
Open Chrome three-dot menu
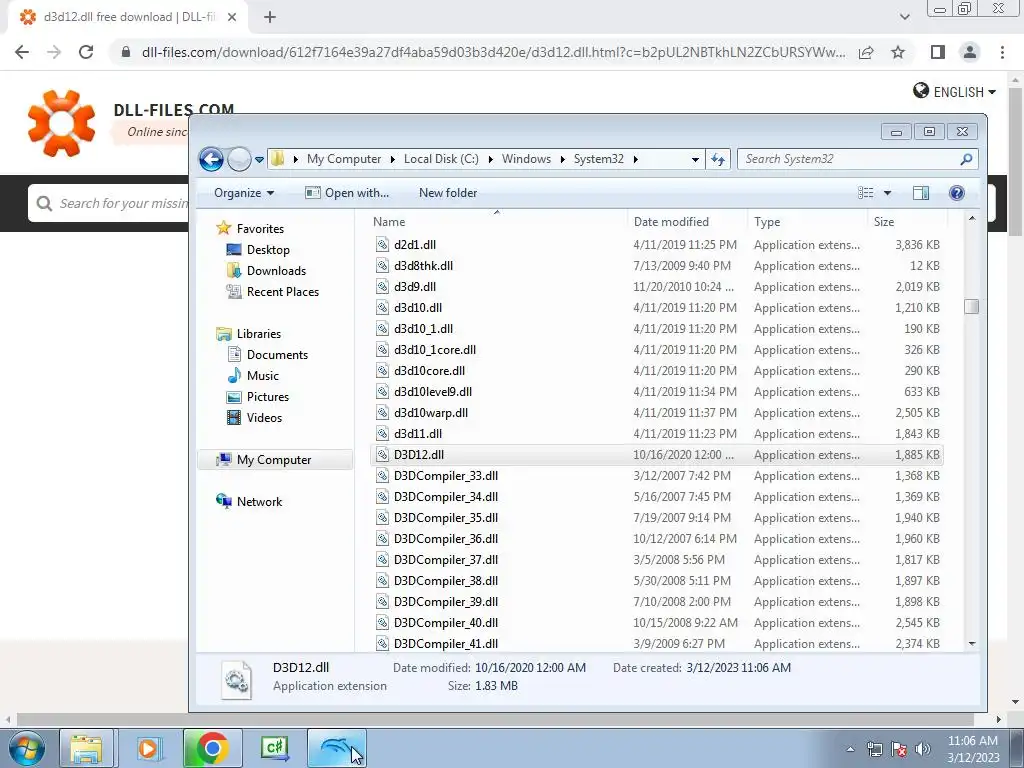[x=1002, y=52]
